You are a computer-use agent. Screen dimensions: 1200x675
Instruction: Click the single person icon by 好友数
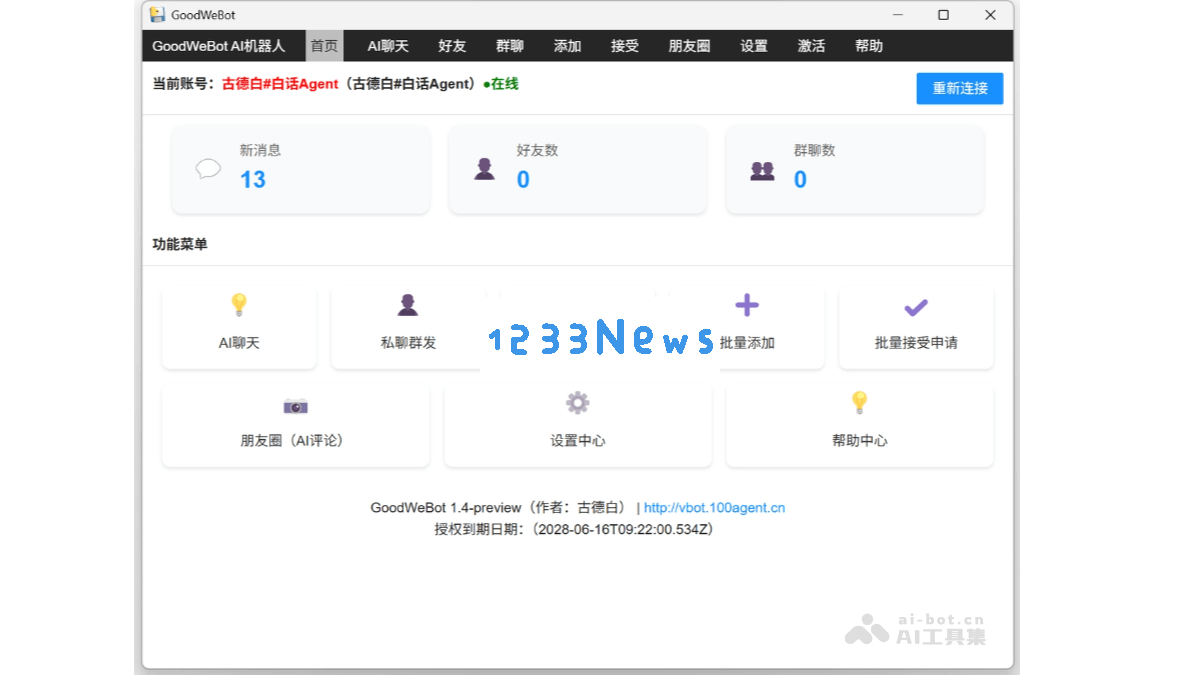[485, 169]
